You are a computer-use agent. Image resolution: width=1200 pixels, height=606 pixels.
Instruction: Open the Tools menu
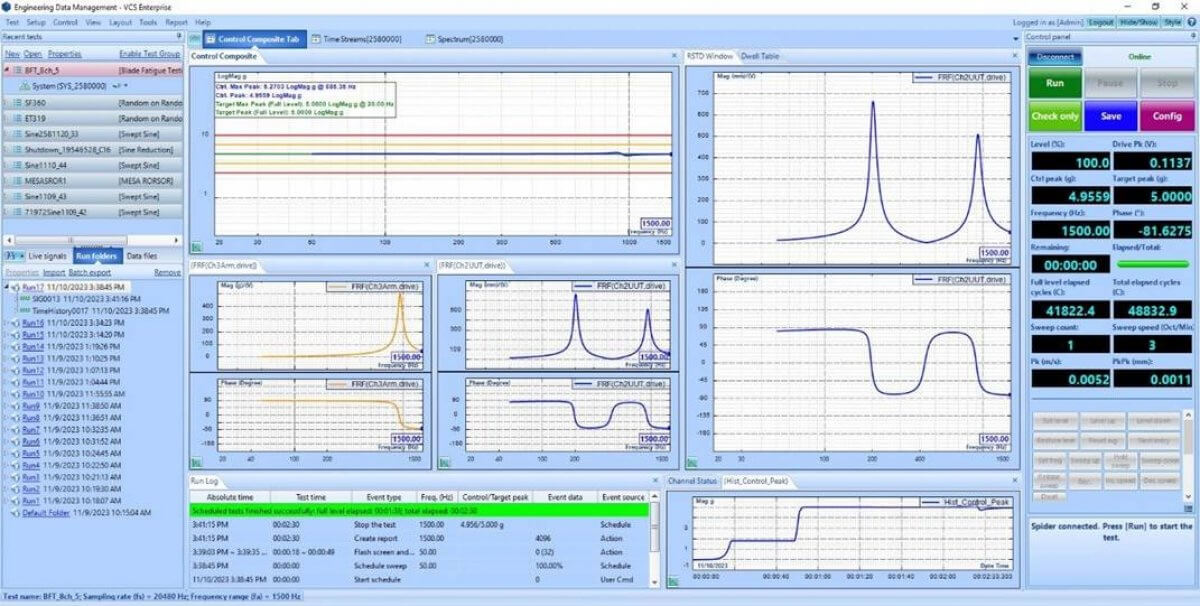(148, 22)
